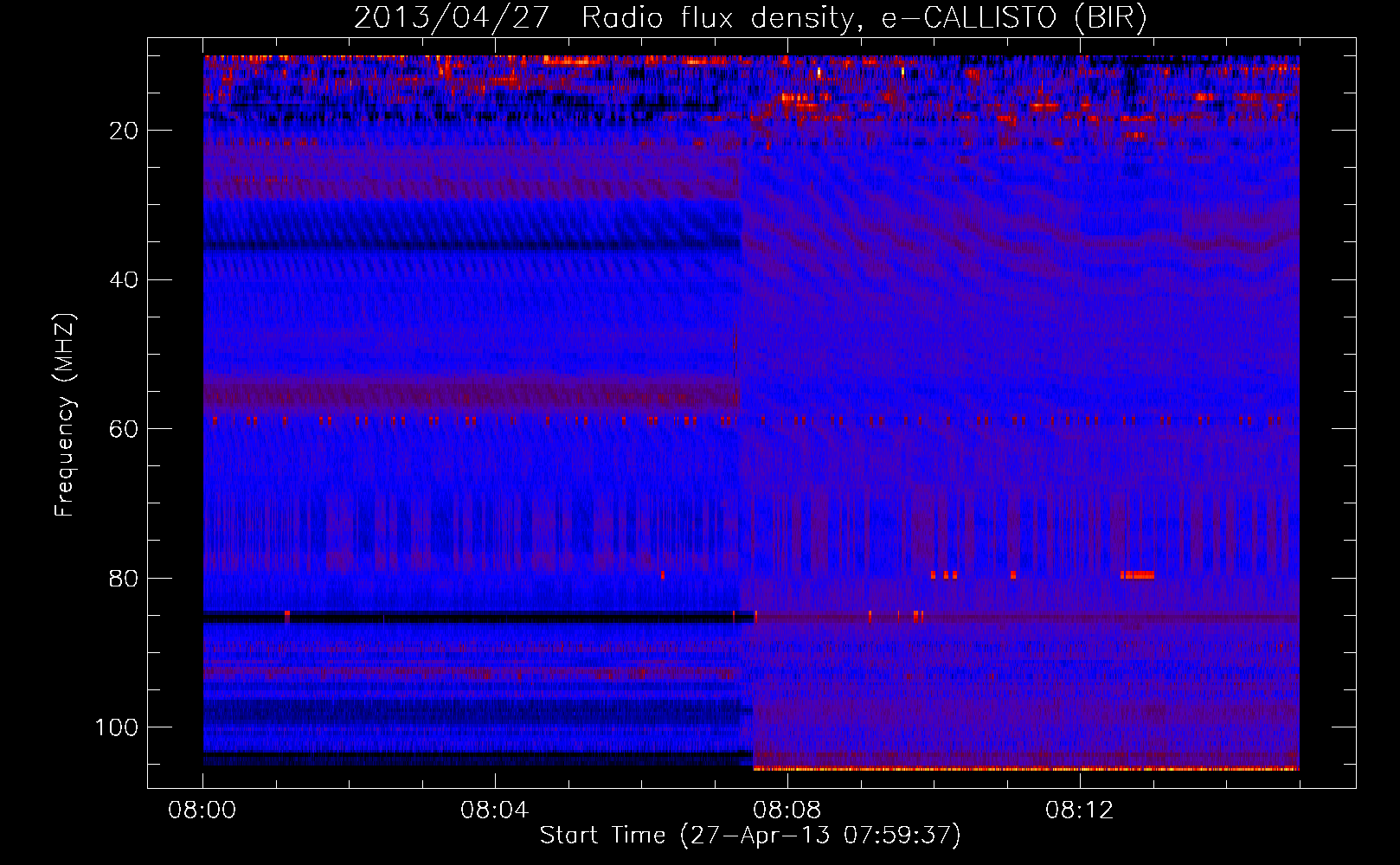Click the "08:00" time tick label
The width and height of the screenshot is (1400, 865).
(x=202, y=811)
